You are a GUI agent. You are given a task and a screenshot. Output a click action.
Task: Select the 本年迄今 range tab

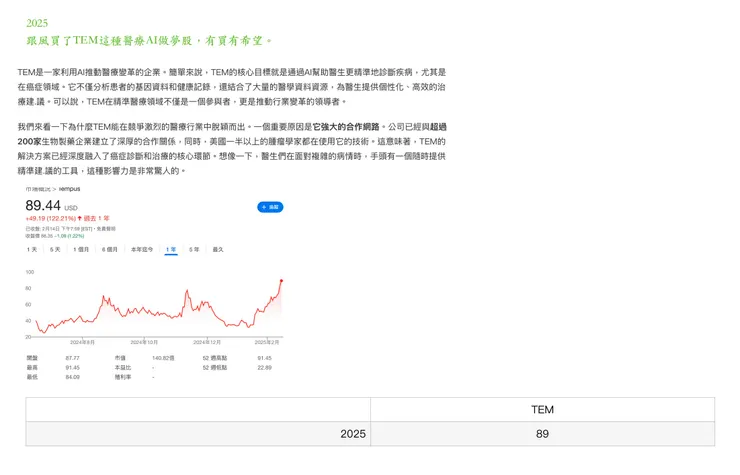(142, 249)
